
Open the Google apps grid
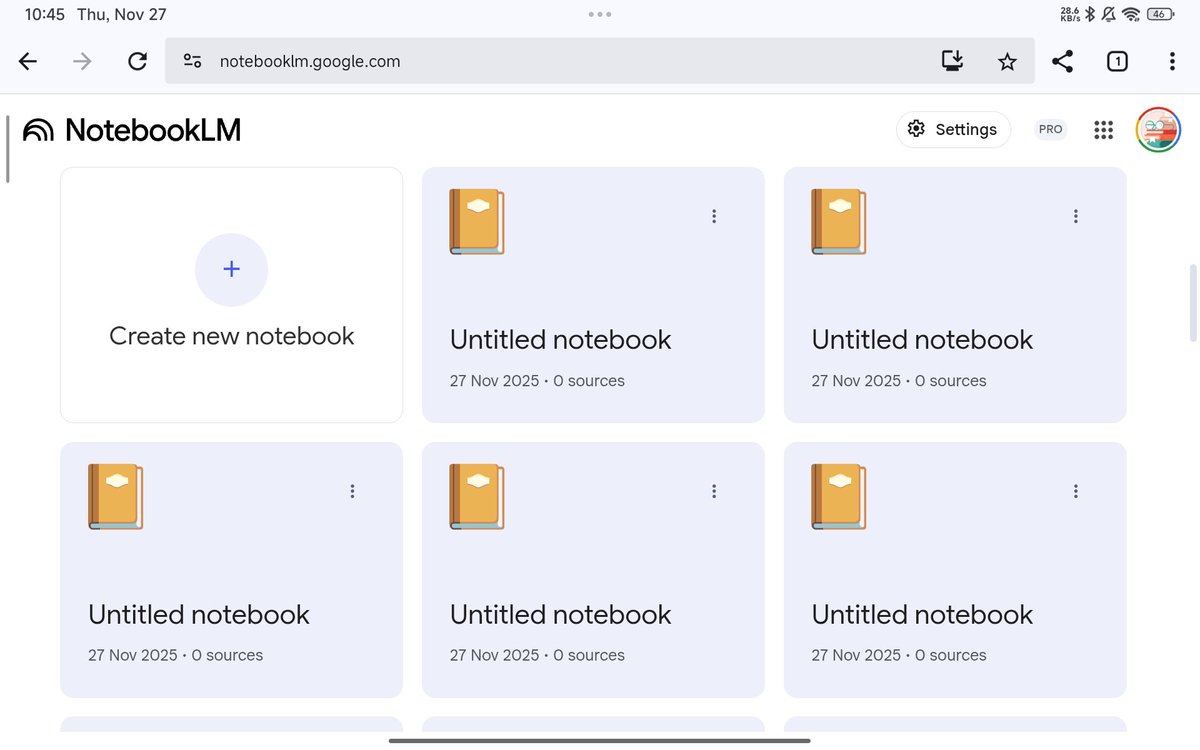click(x=1103, y=129)
